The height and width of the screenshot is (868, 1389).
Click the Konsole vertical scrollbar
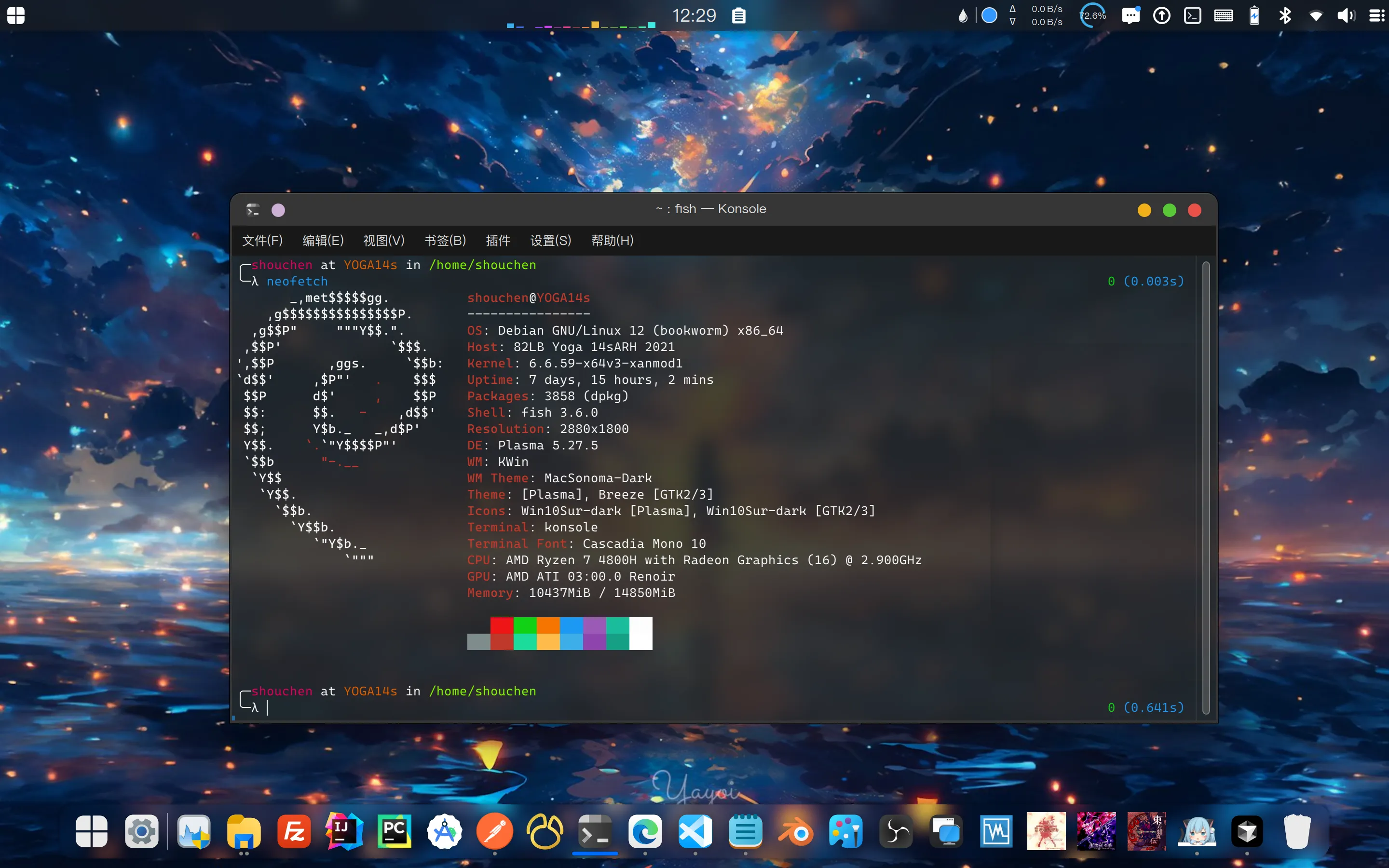pyautogui.click(x=1207, y=488)
